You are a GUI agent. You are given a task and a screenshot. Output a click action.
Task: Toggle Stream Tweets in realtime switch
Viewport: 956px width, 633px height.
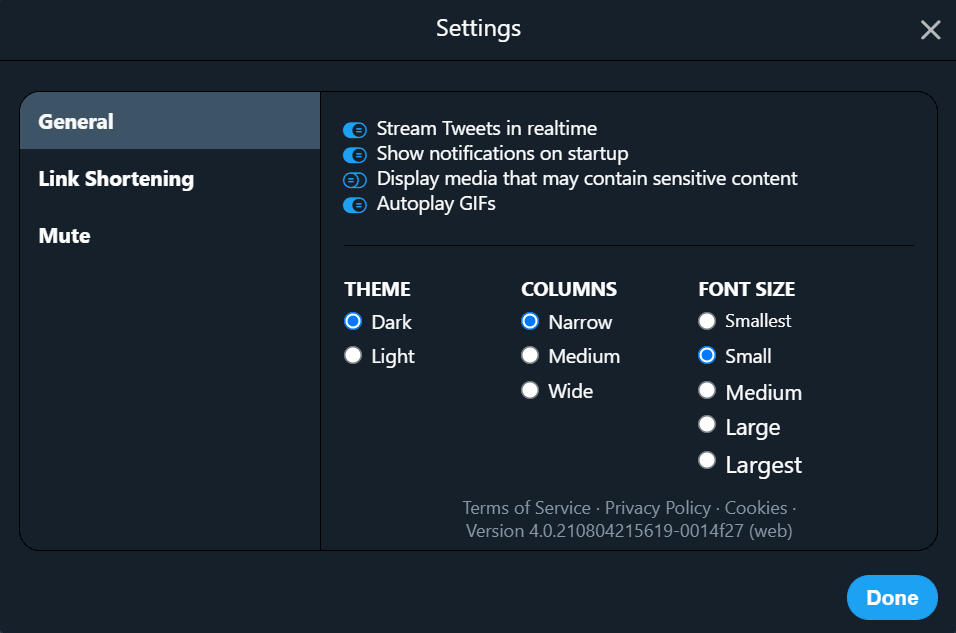[355, 129]
